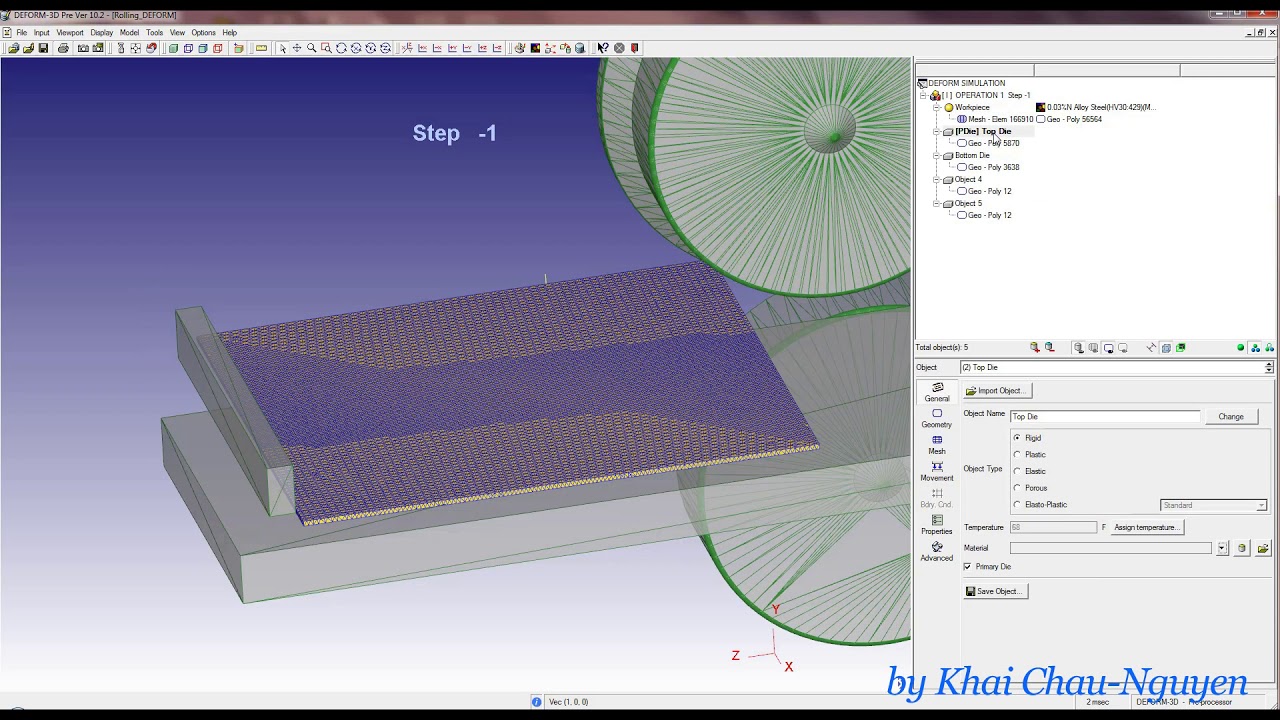Select the Plastic object type
This screenshot has height=720, width=1280.
click(1029, 455)
